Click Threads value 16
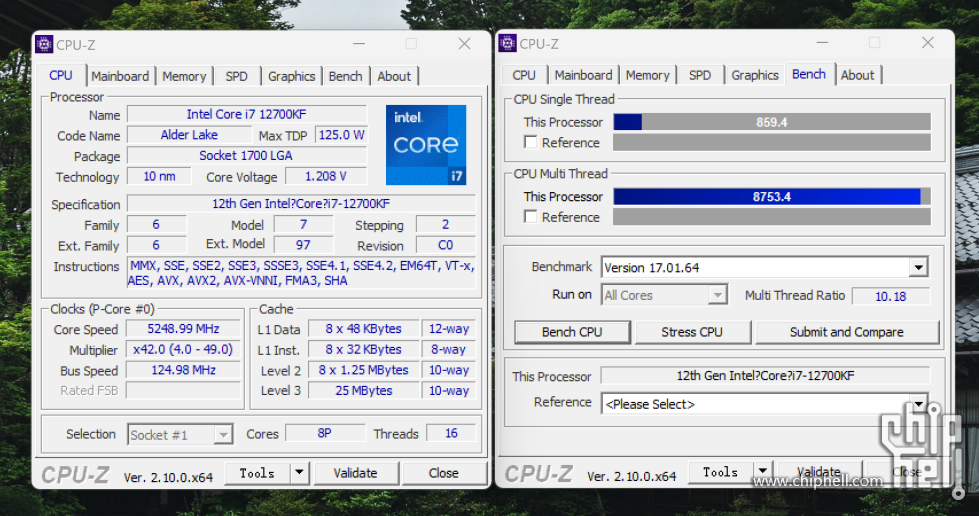Image resolution: width=979 pixels, height=516 pixels. pyautogui.click(x=451, y=433)
